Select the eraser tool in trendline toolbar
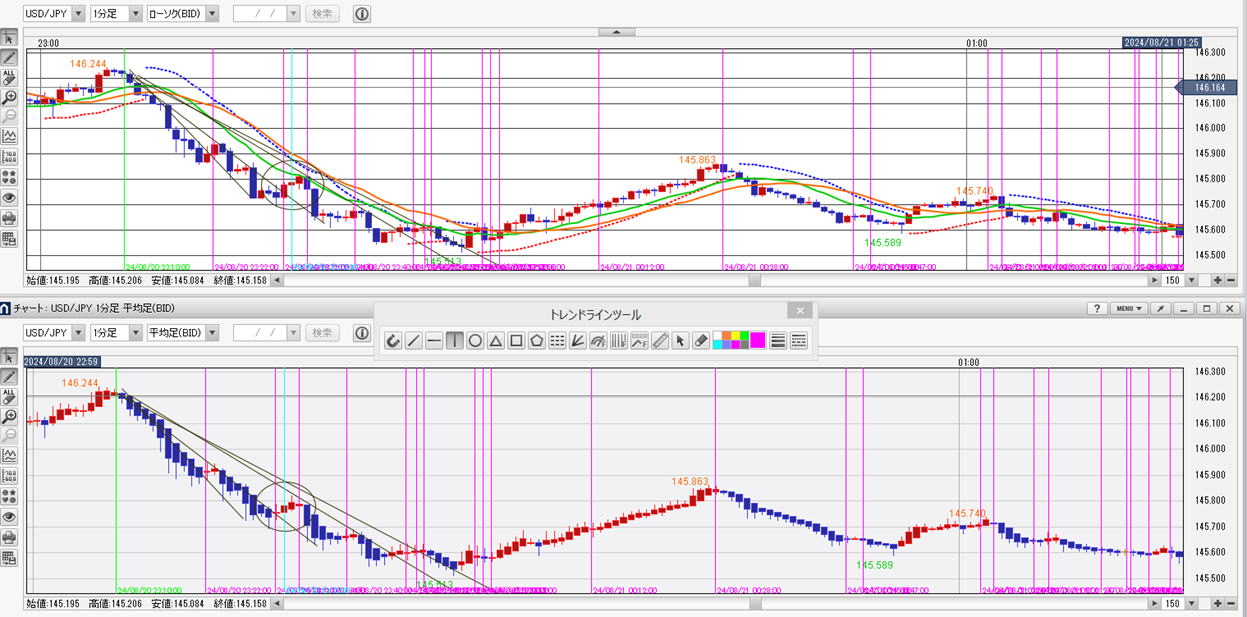The image size is (1247, 617). [701, 341]
